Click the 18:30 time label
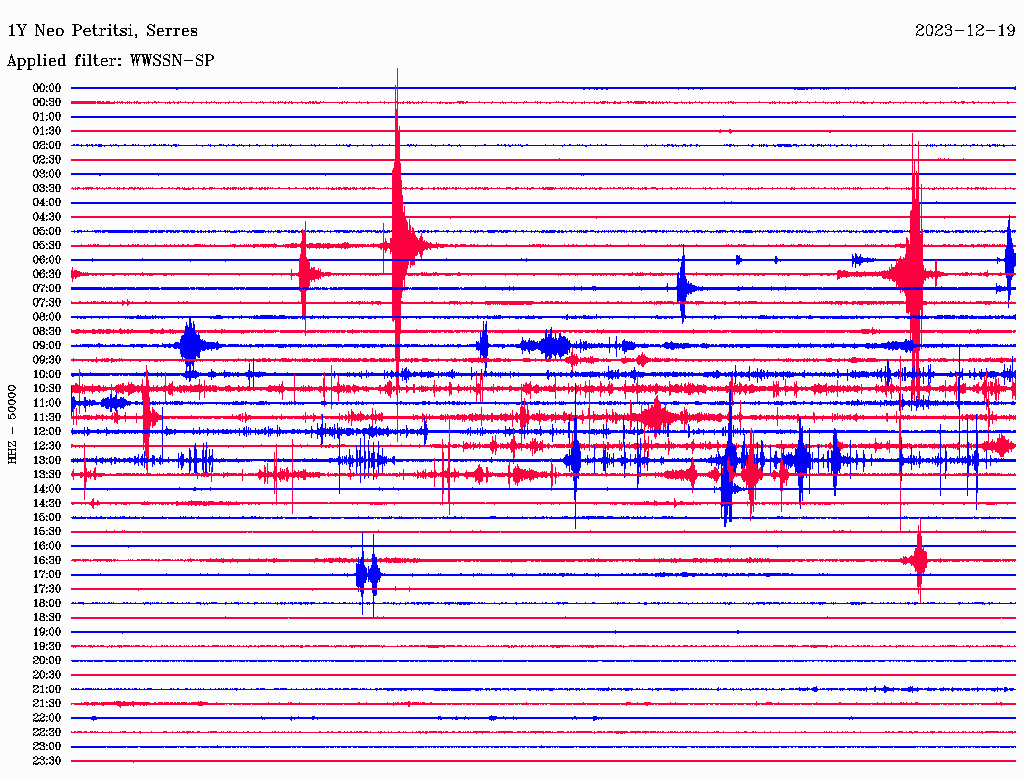This screenshot has width=1024, height=780. [47, 618]
